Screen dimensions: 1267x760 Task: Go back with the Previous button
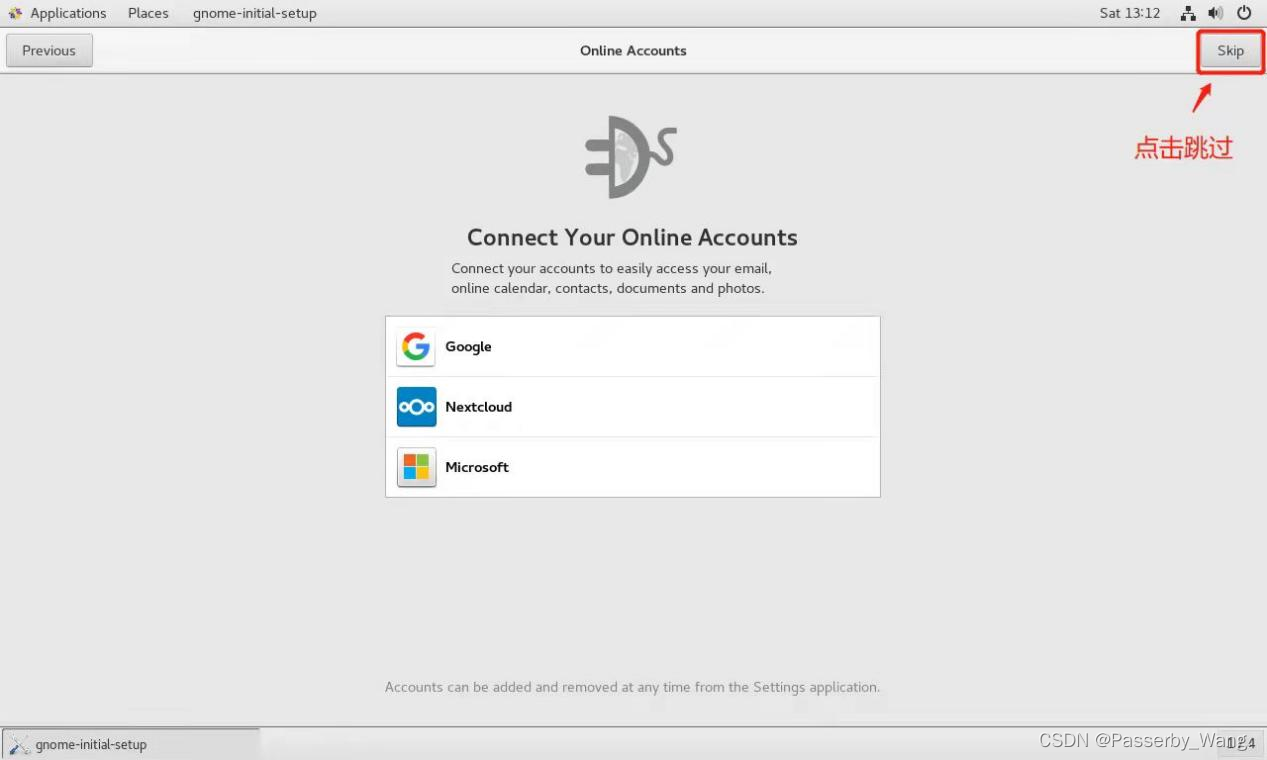pyautogui.click(x=49, y=51)
